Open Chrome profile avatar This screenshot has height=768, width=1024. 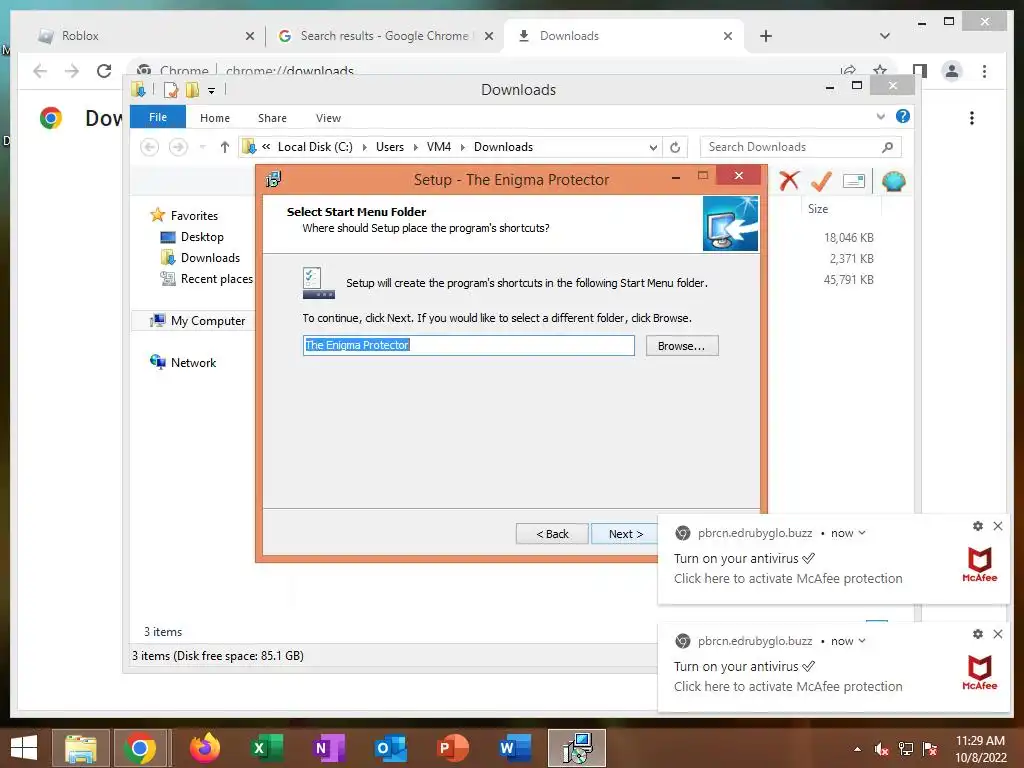pyautogui.click(x=952, y=71)
